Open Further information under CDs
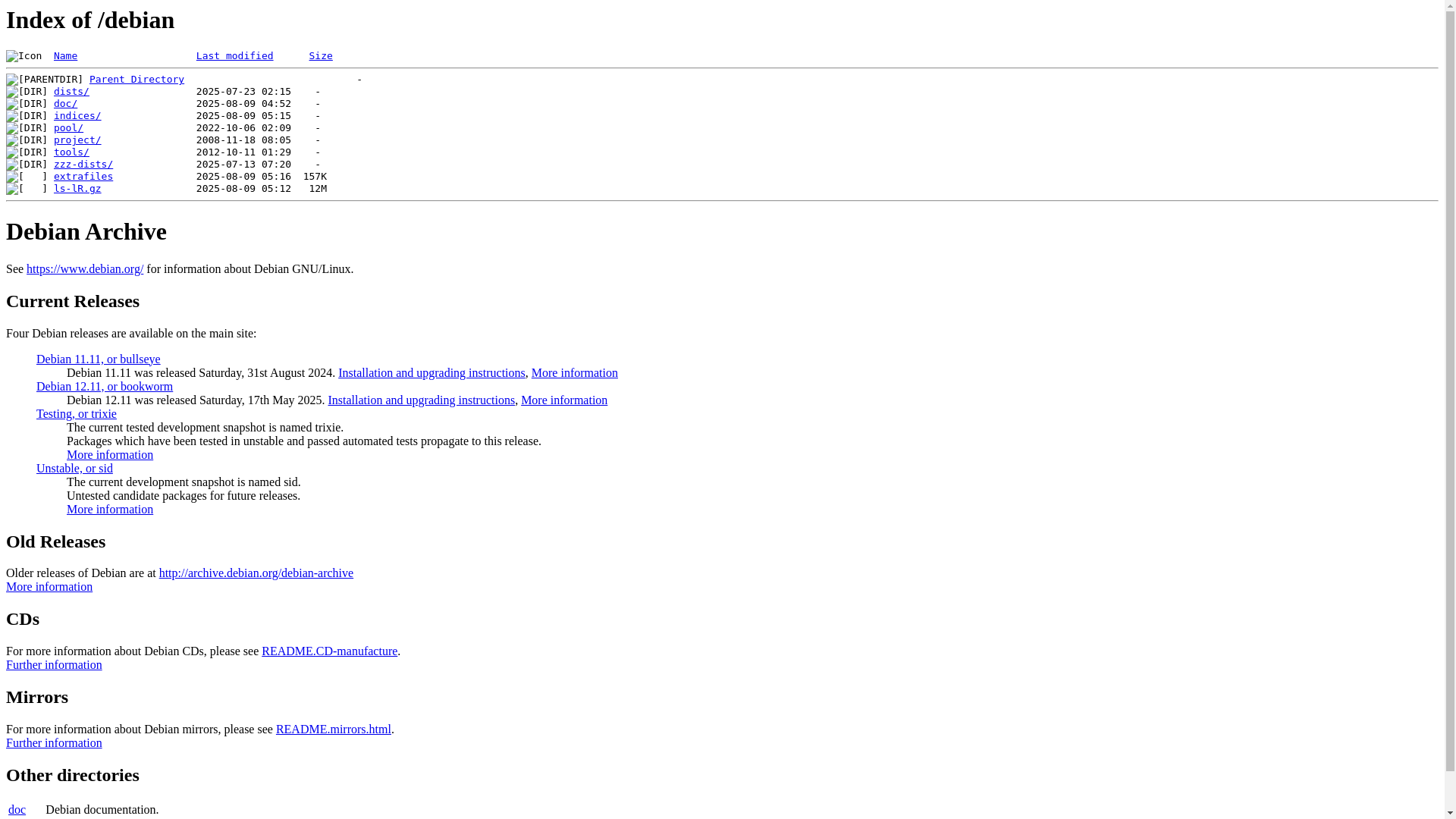The image size is (1456, 819). pyautogui.click(x=54, y=665)
